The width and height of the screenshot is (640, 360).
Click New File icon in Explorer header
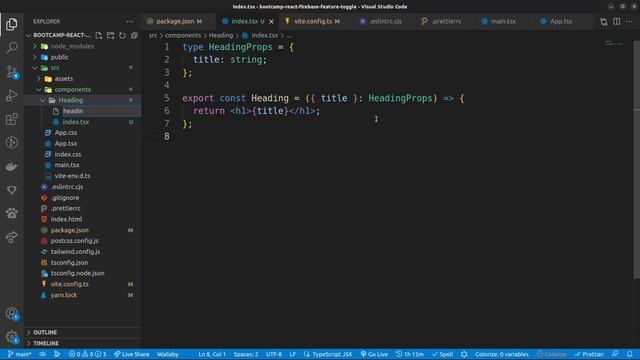click(99, 36)
